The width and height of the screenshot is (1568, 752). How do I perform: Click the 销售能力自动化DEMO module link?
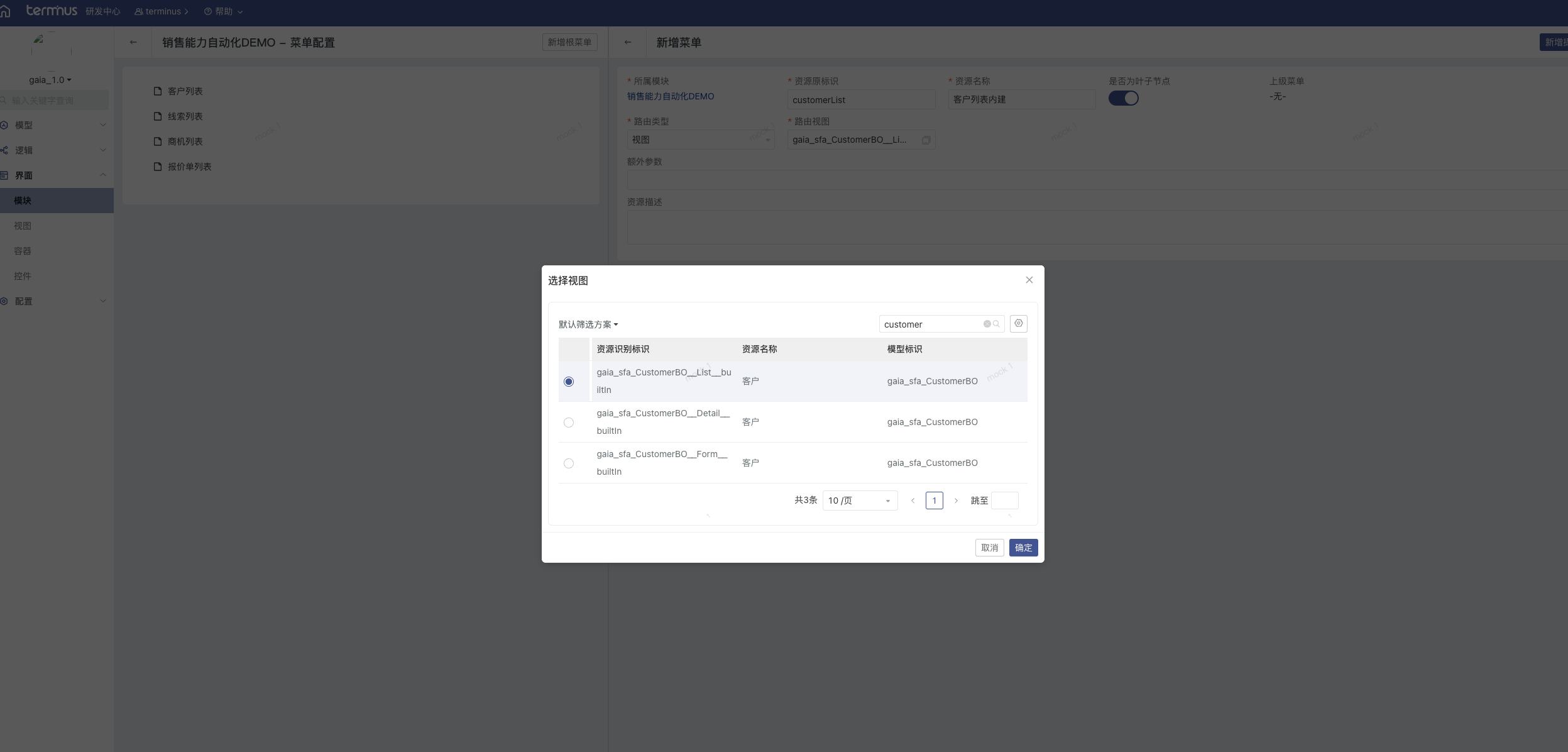click(x=671, y=96)
